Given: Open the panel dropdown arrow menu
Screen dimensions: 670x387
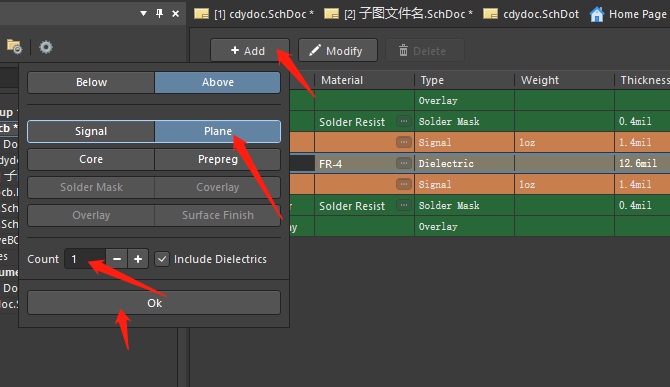Looking at the screenshot, I should tap(144, 14).
